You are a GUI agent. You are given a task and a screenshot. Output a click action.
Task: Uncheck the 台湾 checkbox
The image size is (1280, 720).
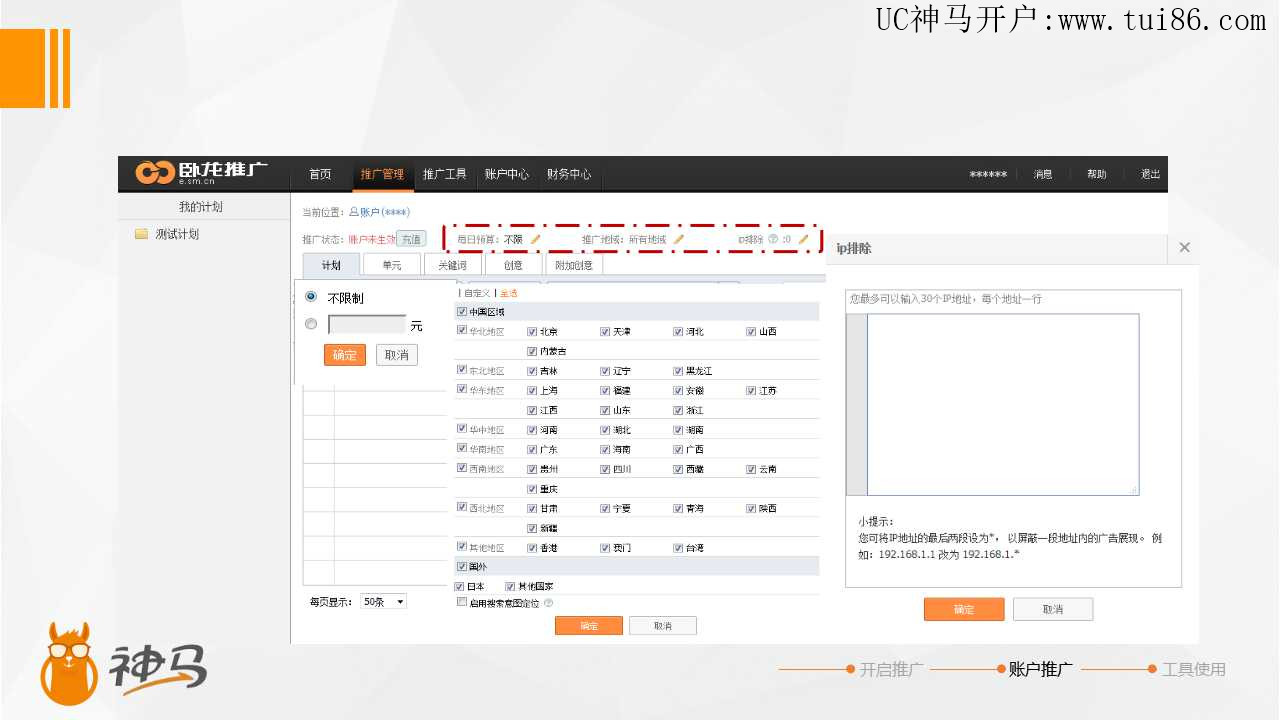(679, 548)
